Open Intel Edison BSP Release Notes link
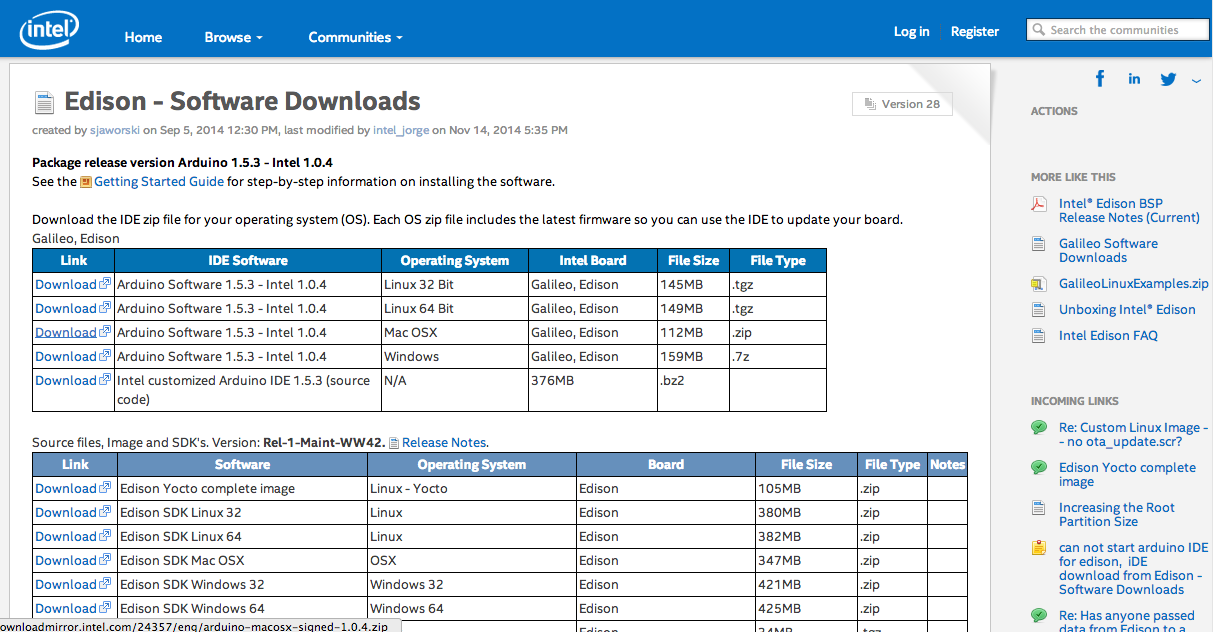This screenshot has height=632, width=1213. click(x=1129, y=210)
